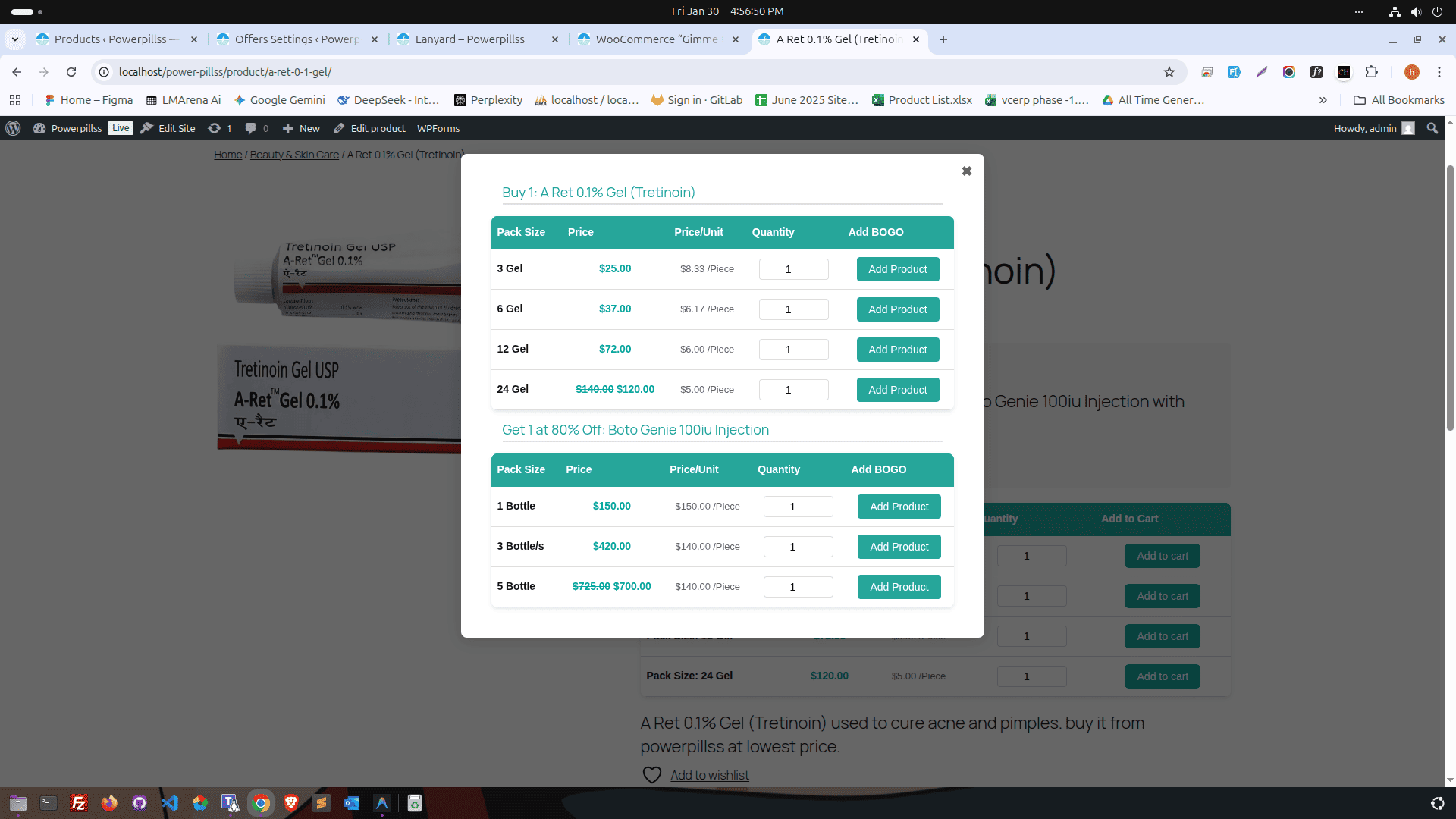
Task: Open the browser extensions puzzle icon
Action: pyautogui.click(x=1372, y=72)
